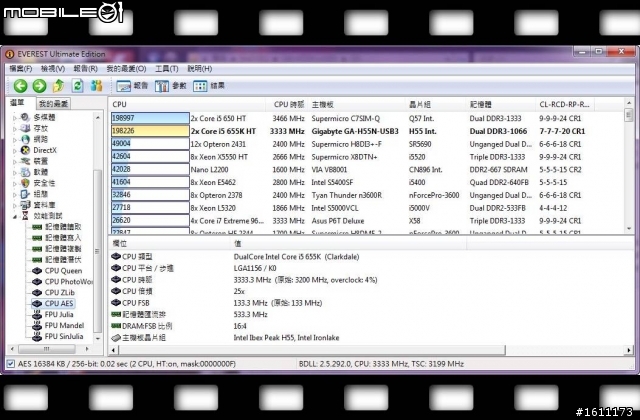Collapse the benchmark tree node
The width and height of the screenshot is (640, 420).
15,216
